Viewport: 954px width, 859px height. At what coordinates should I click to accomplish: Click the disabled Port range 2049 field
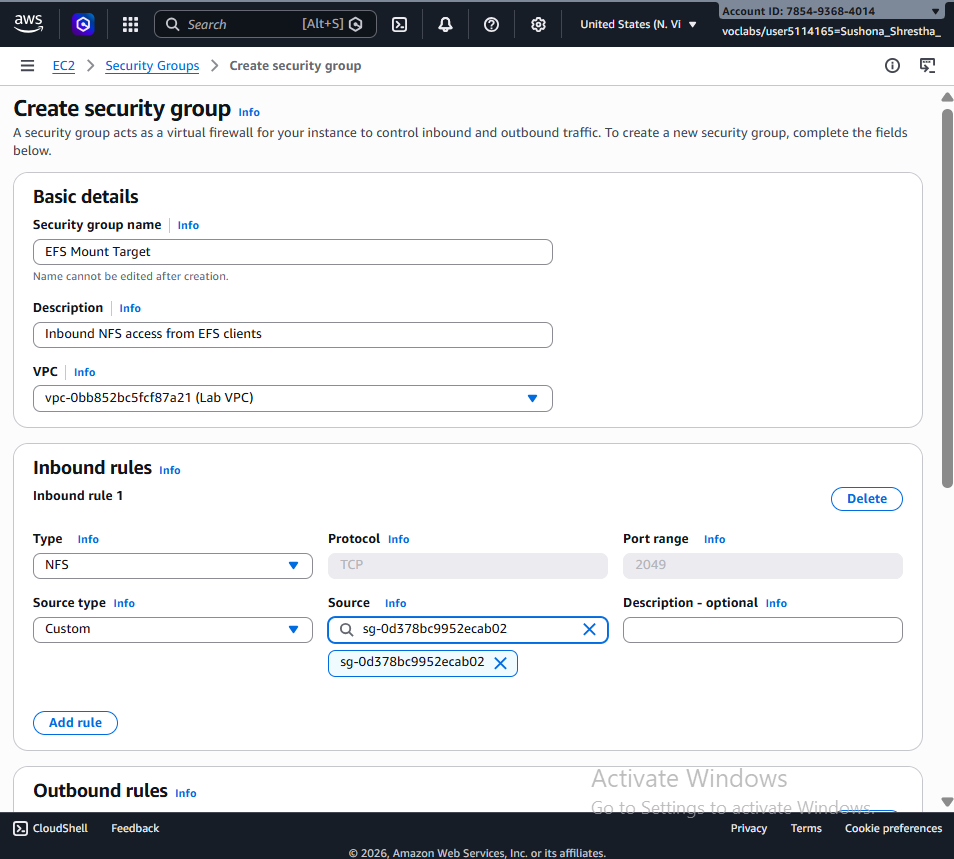762,566
